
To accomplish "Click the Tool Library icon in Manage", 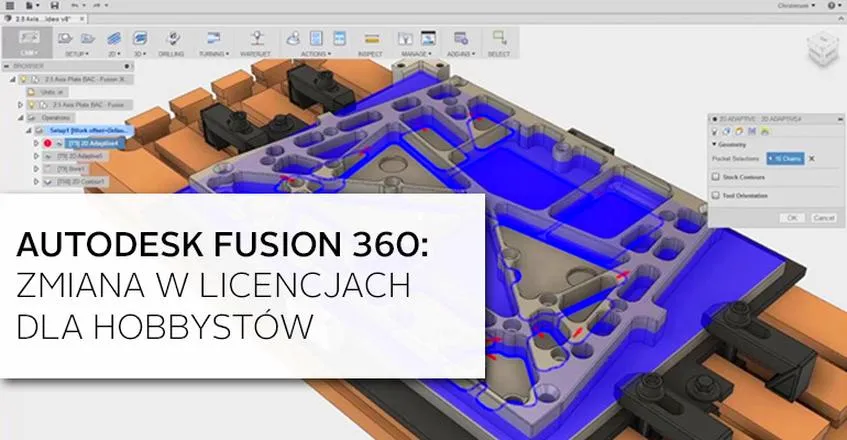I will [405, 38].
